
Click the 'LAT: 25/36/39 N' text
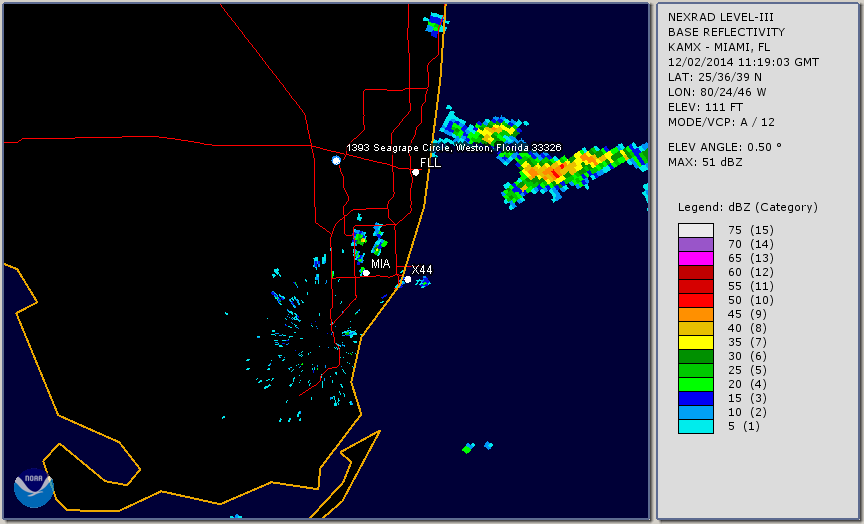(715, 77)
